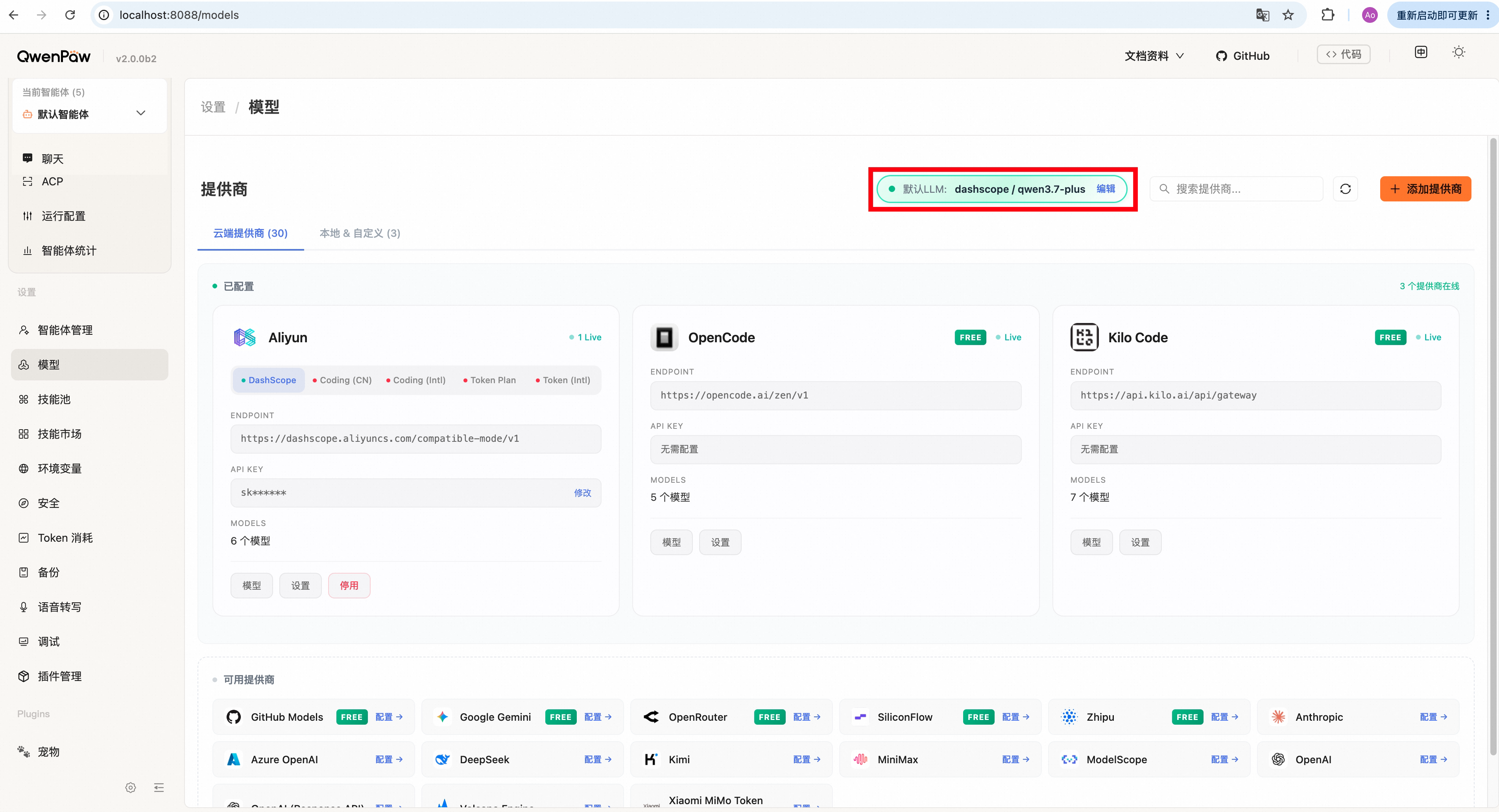Focus the 搜索提供商 search field
1499x812 pixels.
pos(1236,189)
